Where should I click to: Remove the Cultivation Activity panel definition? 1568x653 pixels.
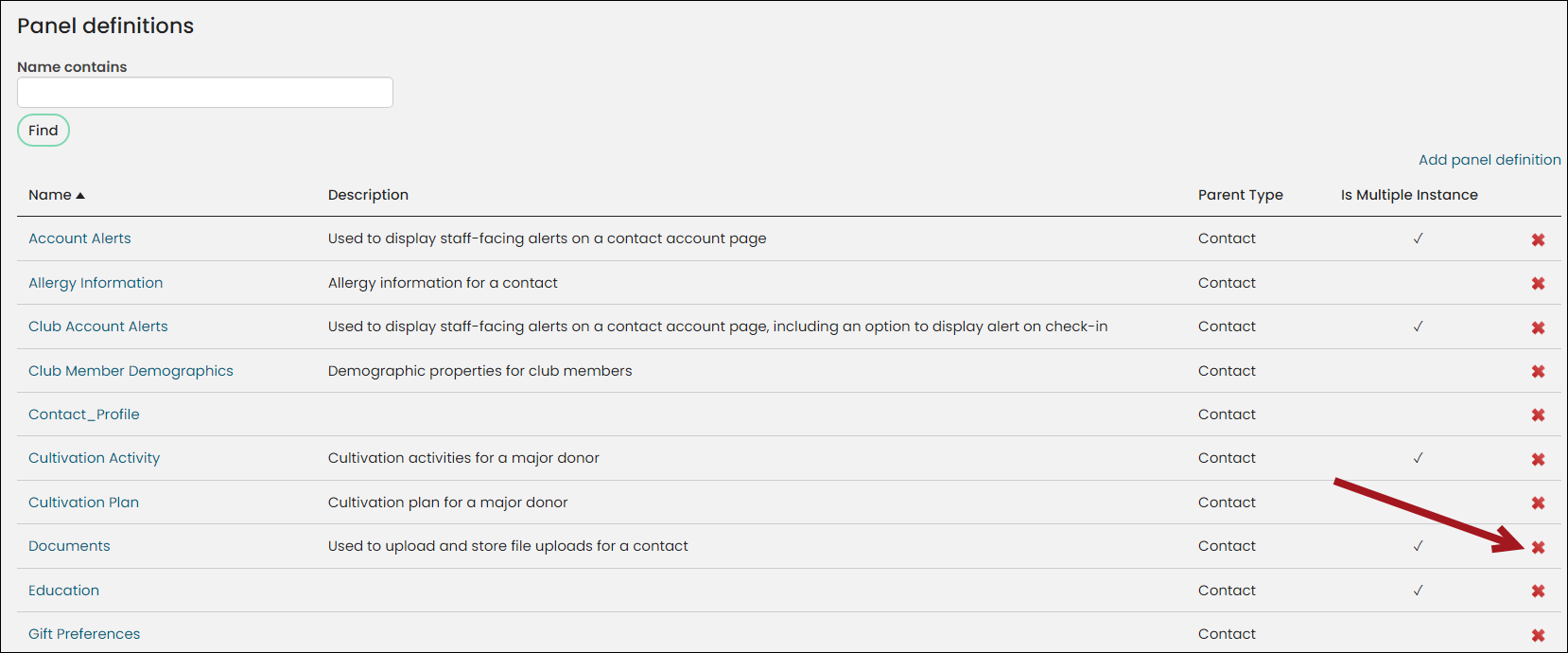pos(1538,460)
